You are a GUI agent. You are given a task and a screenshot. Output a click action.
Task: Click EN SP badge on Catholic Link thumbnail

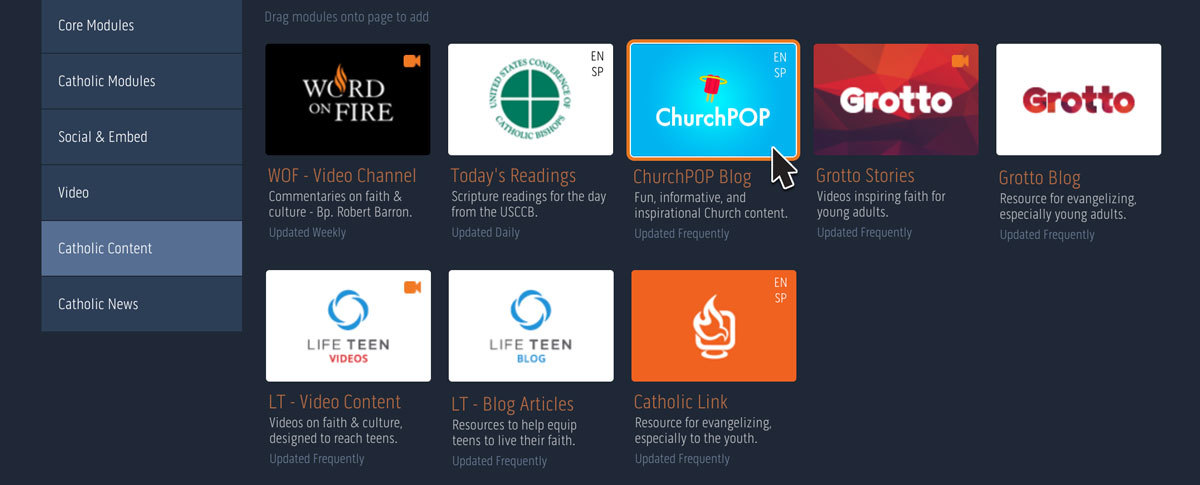coord(780,291)
